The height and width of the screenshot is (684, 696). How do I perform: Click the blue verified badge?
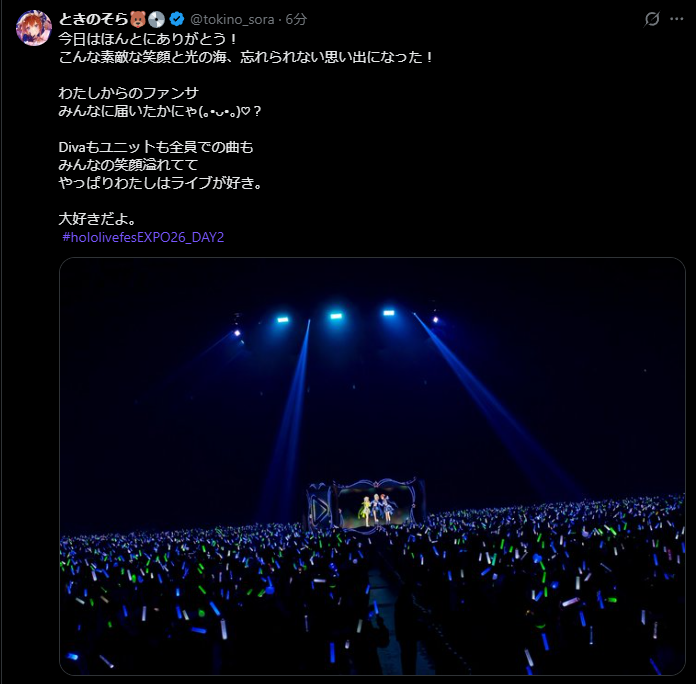(177, 19)
